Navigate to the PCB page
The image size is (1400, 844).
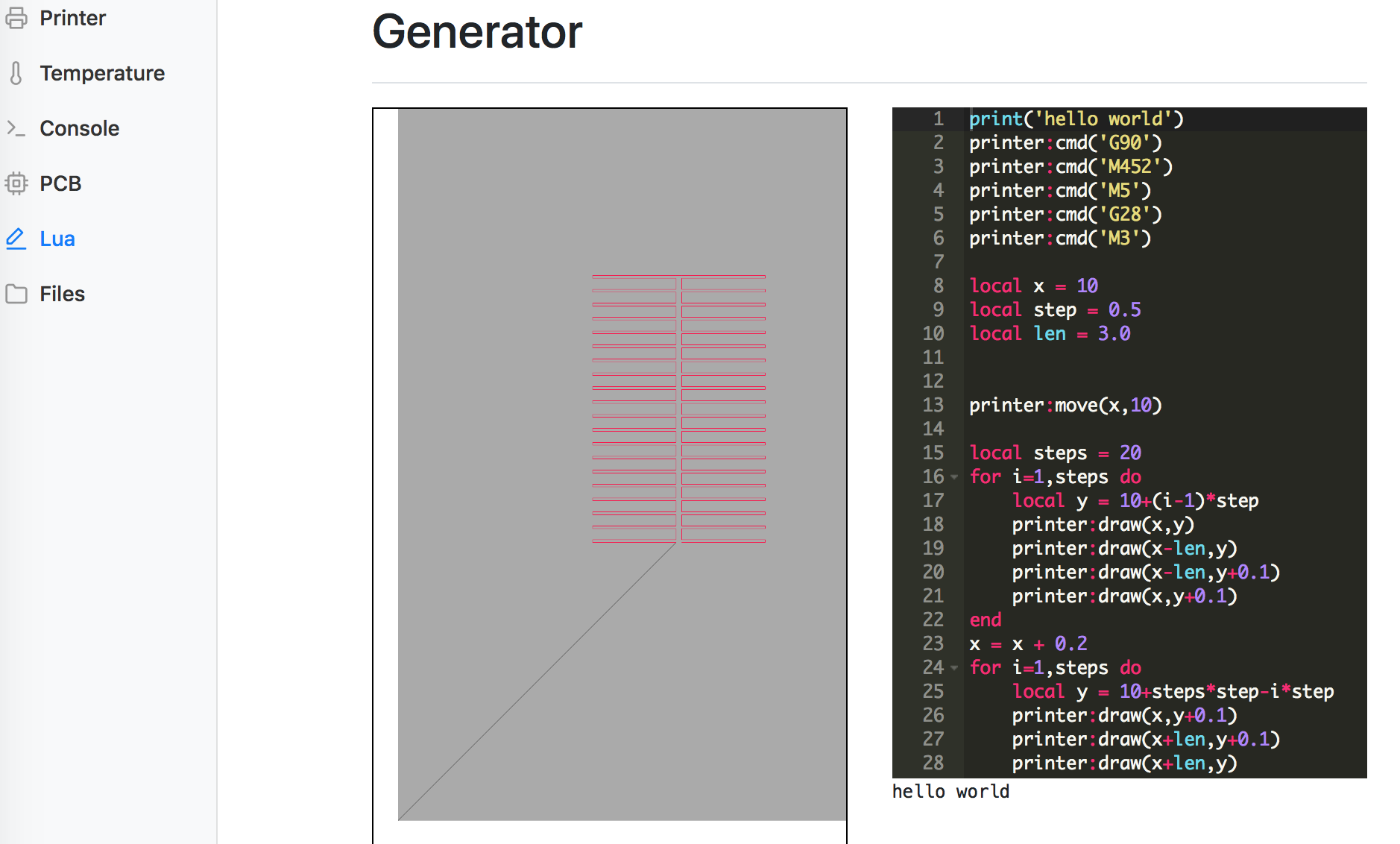coord(60,183)
